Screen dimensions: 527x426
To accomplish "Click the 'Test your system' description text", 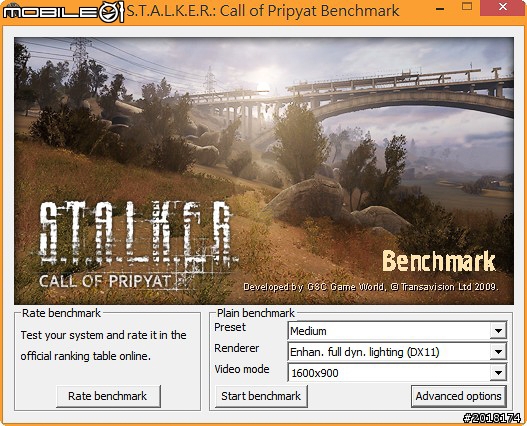I will pyautogui.click(x=103, y=345).
